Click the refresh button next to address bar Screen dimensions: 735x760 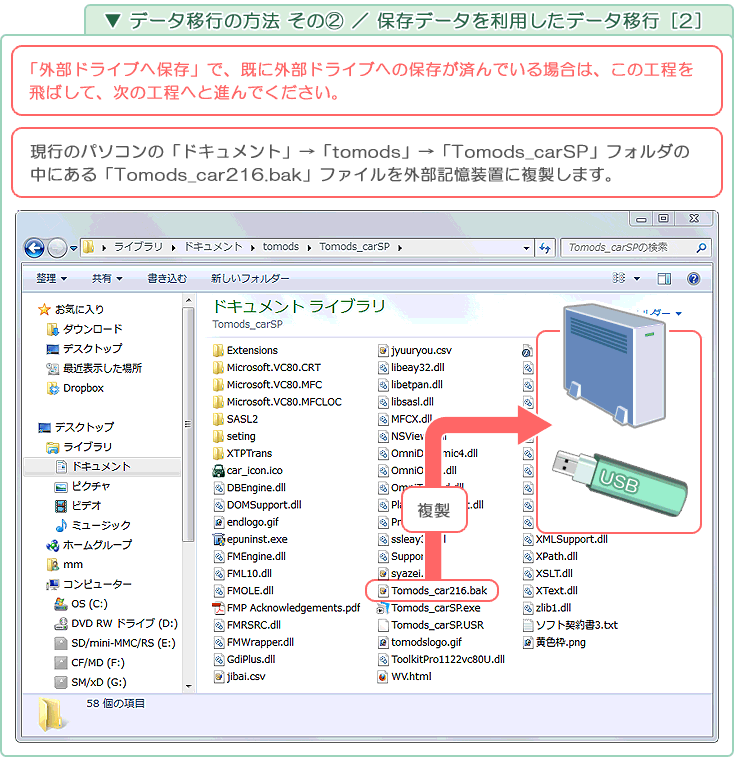point(545,248)
